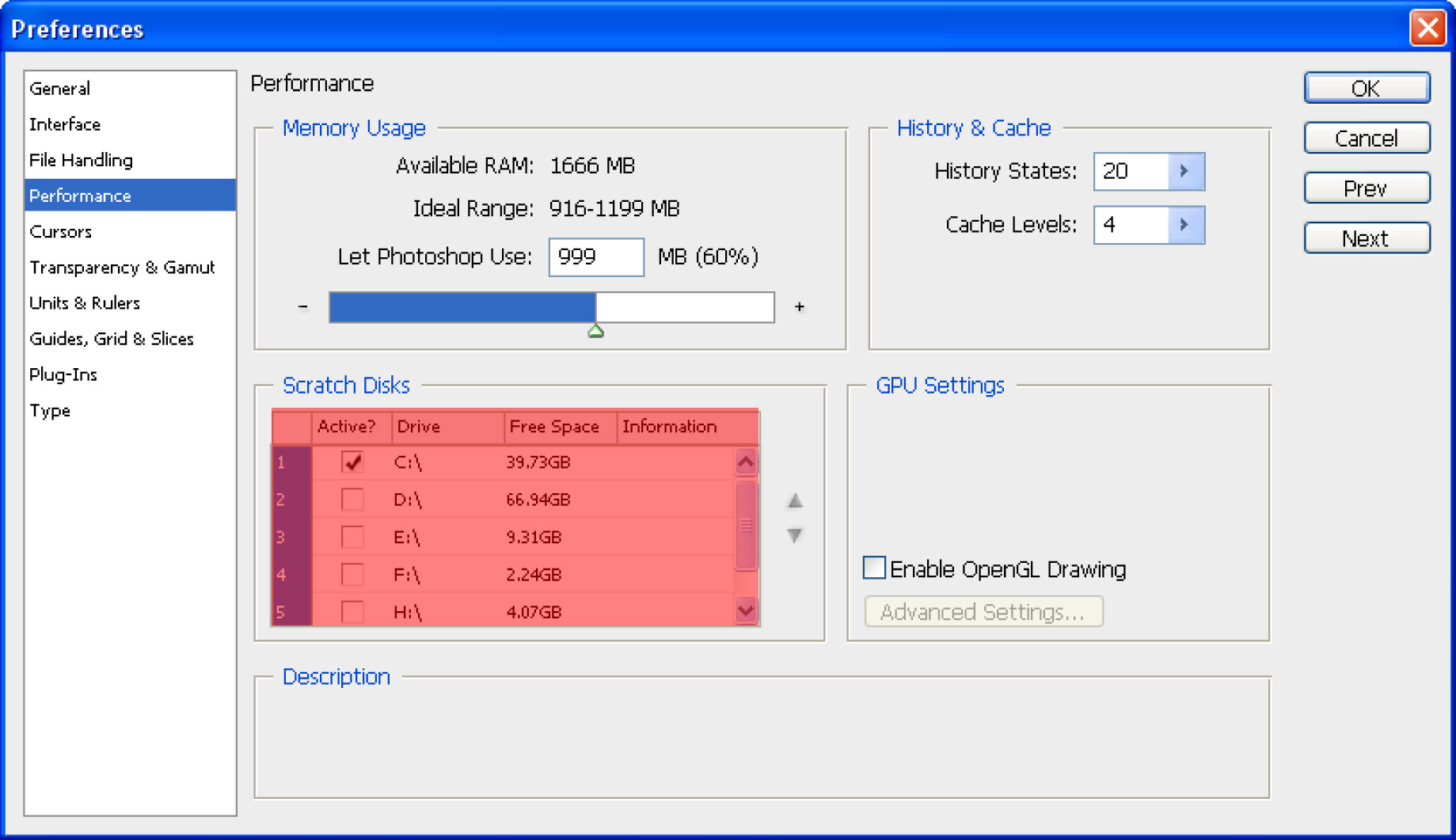Click the 4.07GB free space cell

pos(534,612)
